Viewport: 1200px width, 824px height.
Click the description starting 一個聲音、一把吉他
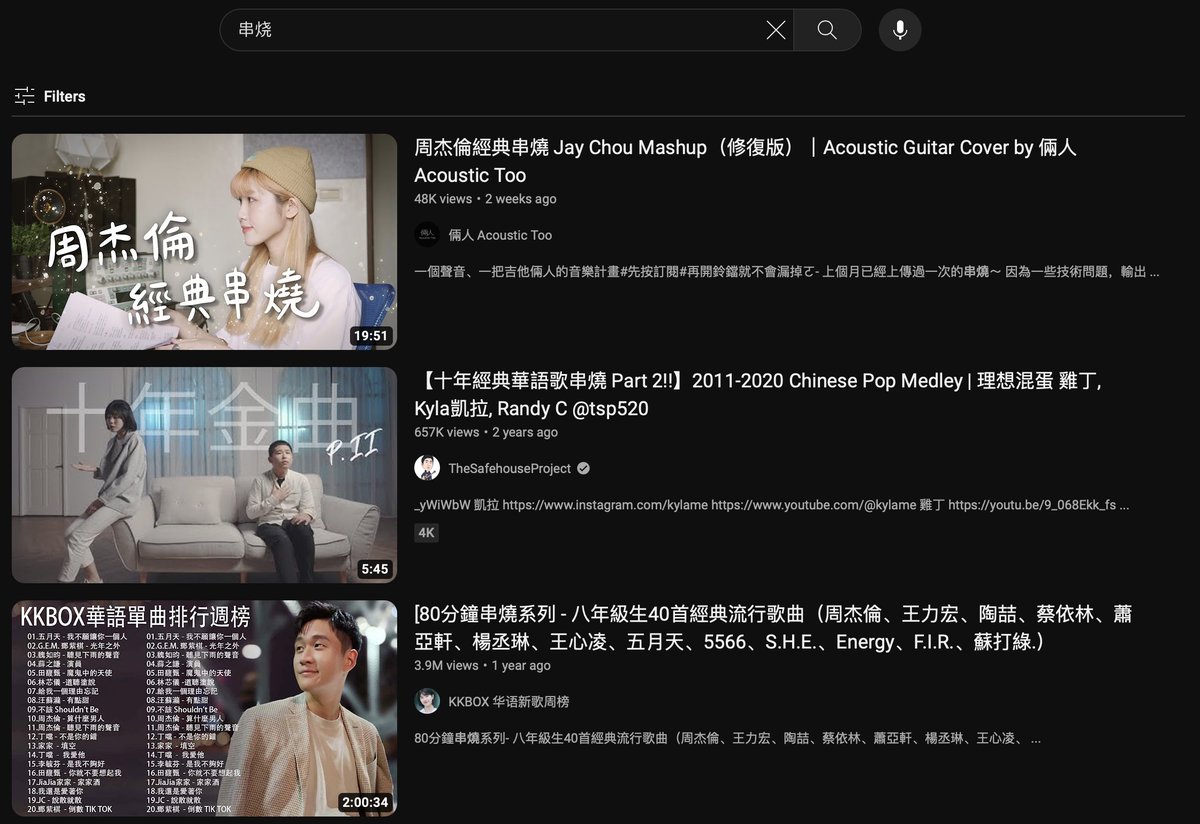(786, 271)
